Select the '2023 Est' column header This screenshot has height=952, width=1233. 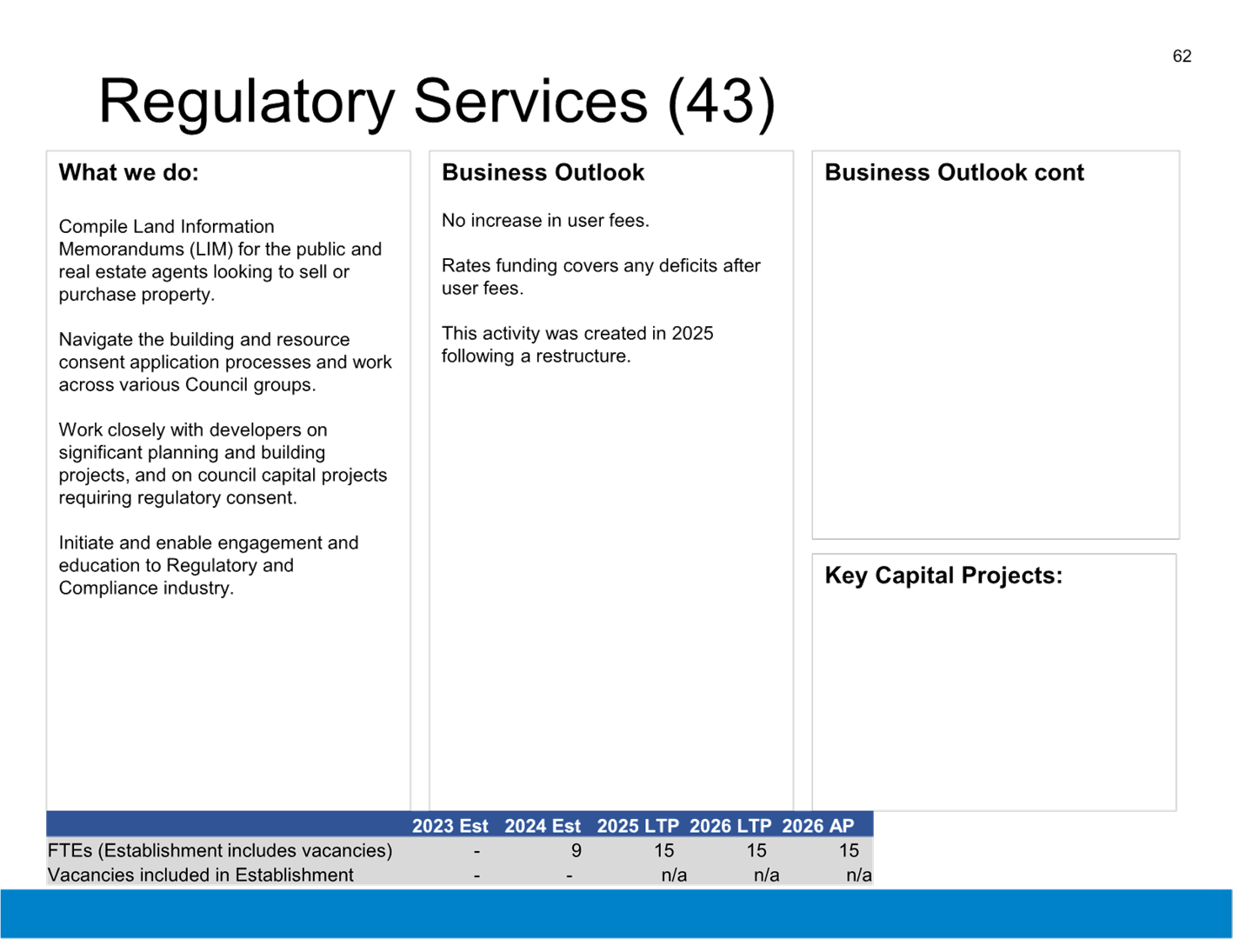(x=450, y=826)
